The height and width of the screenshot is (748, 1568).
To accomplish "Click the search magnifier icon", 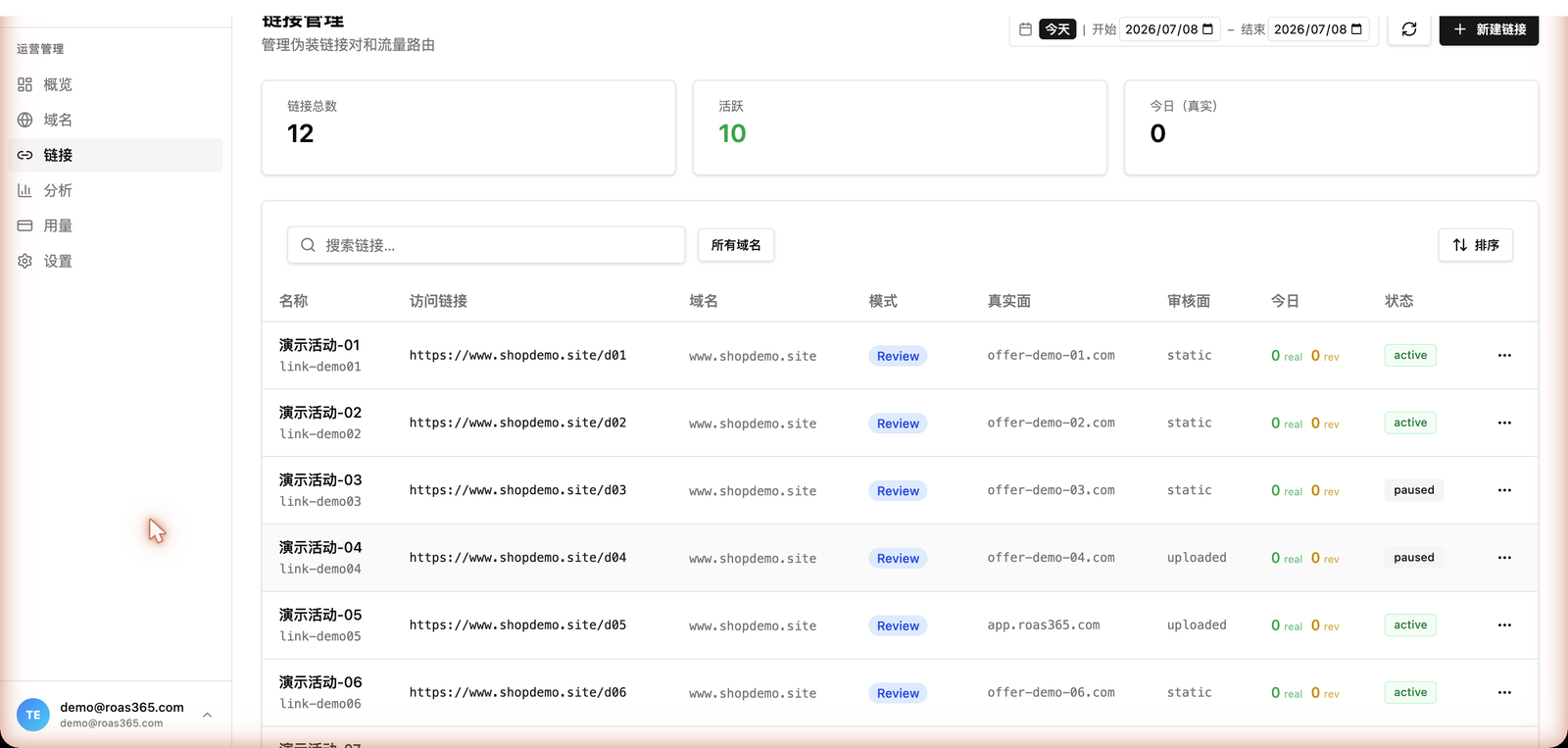I will coord(308,245).
